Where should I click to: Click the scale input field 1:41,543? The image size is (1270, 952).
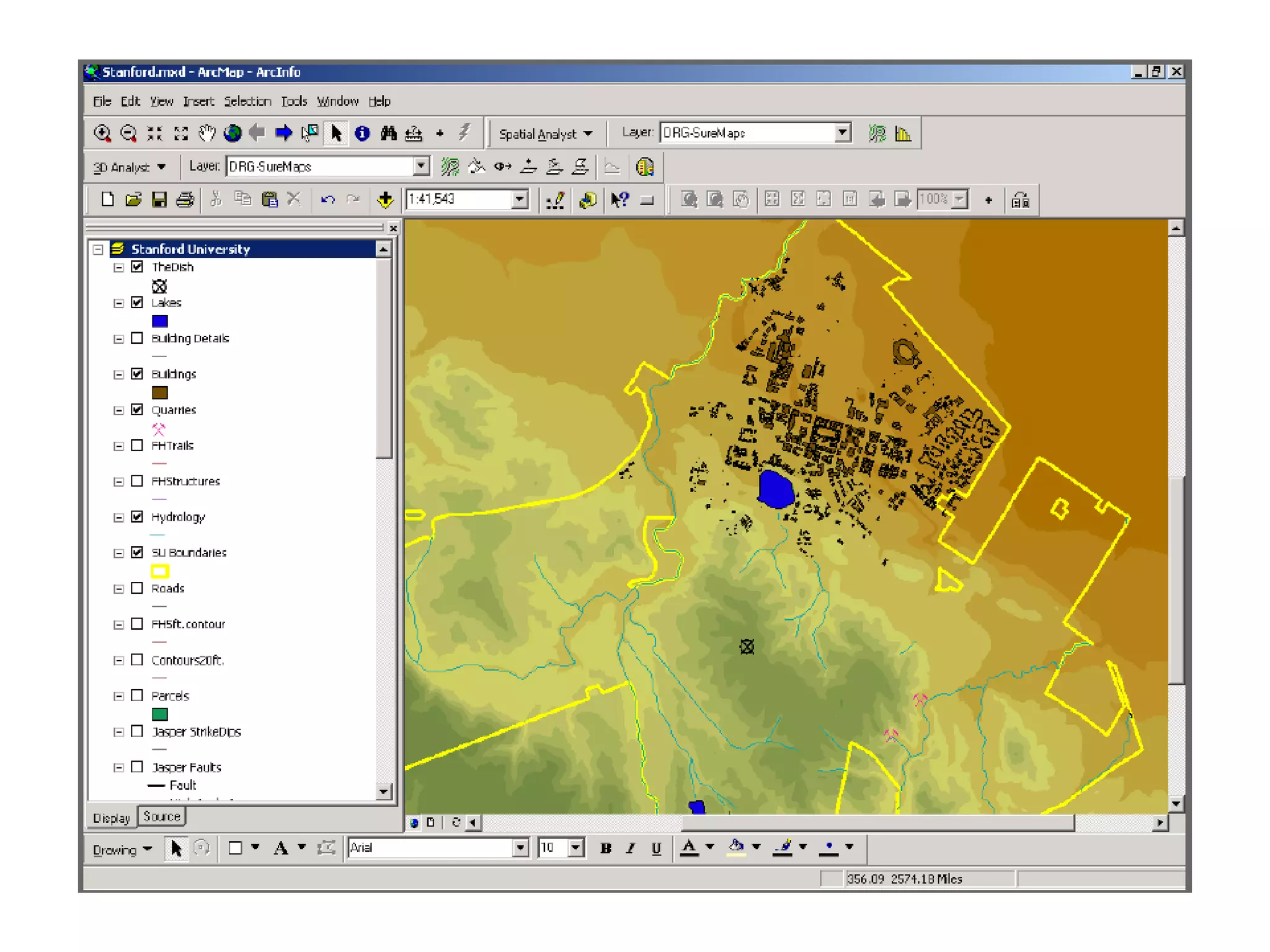[x=460, y=200]
